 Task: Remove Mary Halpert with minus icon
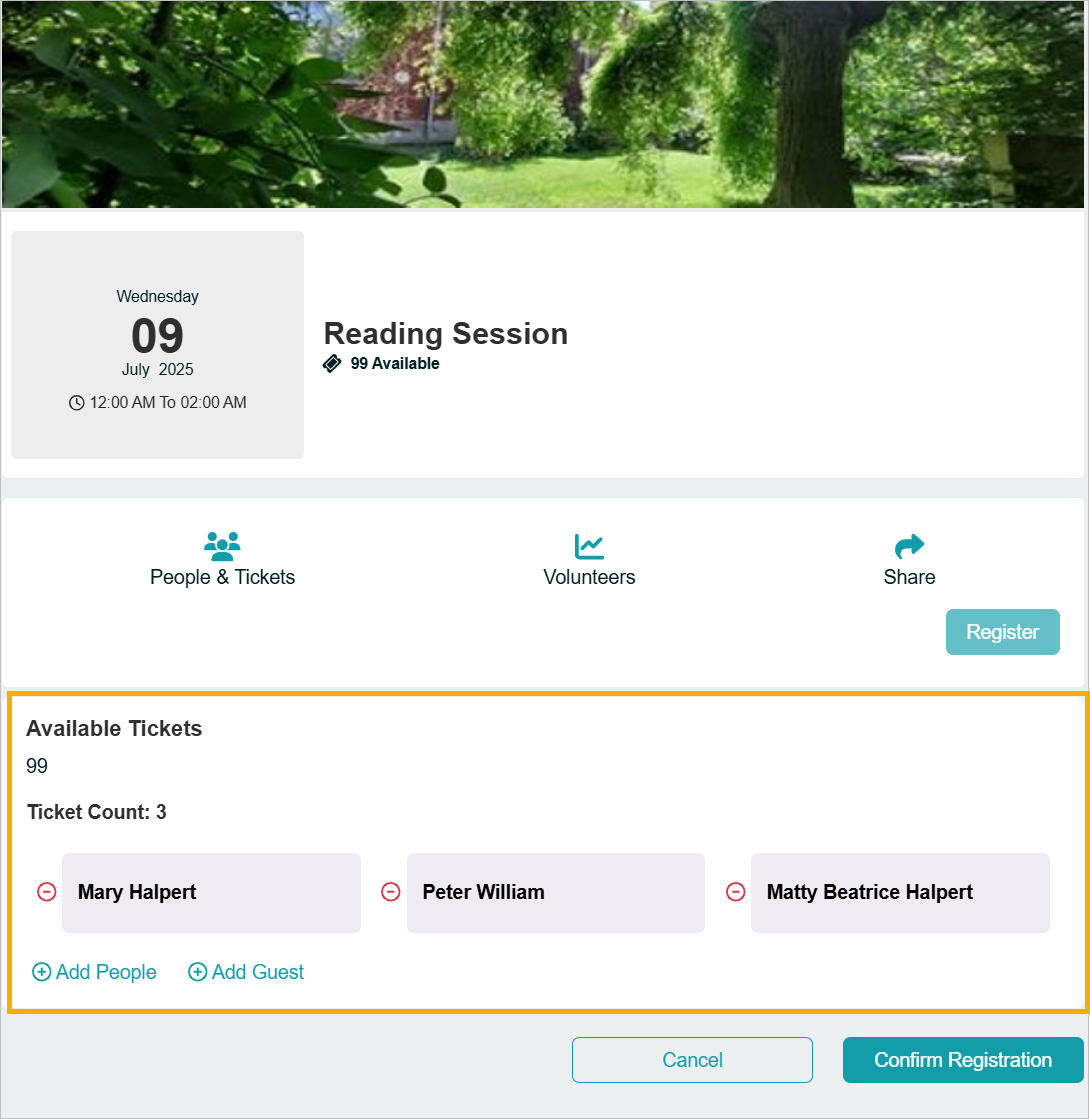(x=46, y=892)
